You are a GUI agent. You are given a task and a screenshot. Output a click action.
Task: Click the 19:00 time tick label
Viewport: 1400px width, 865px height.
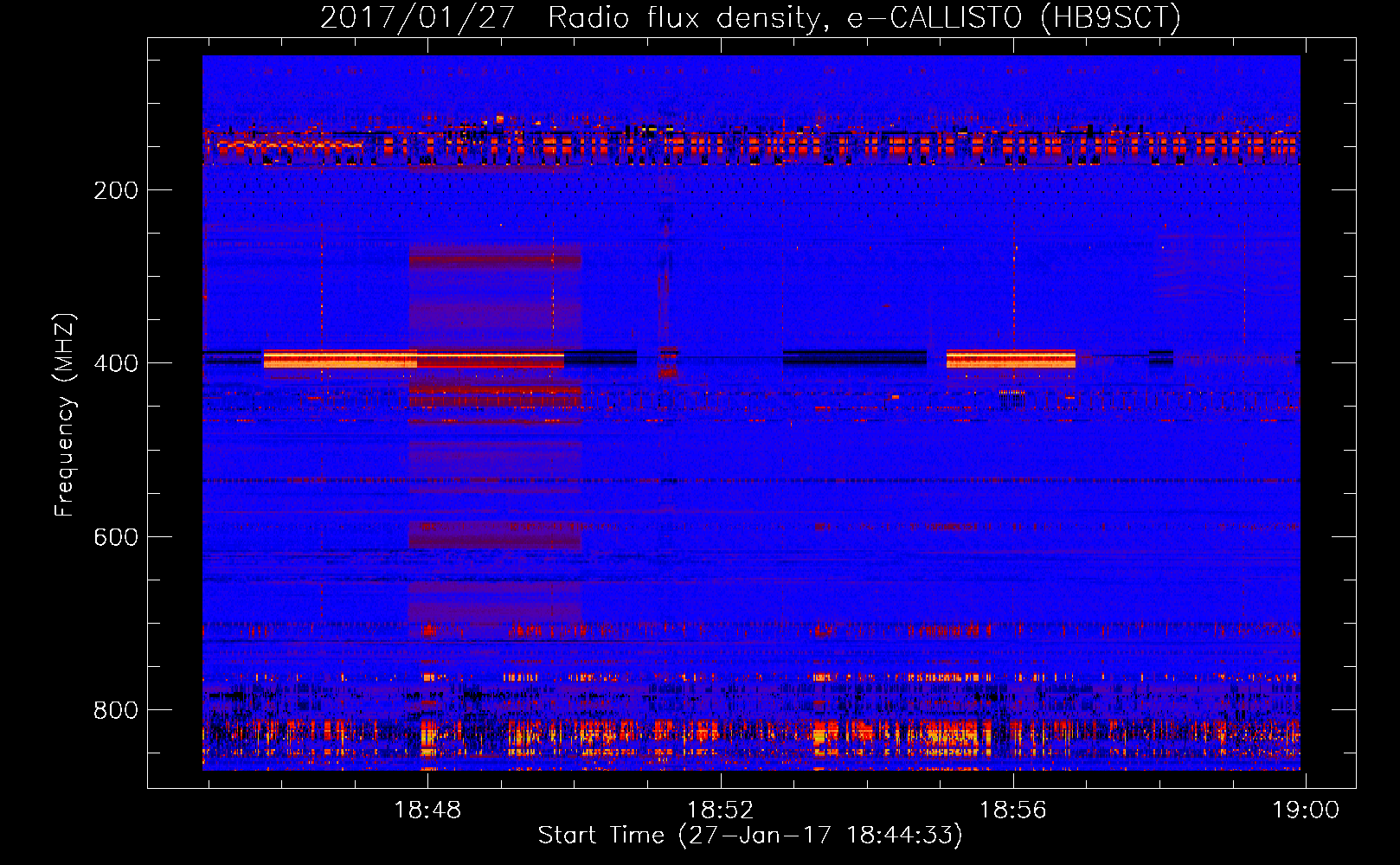[x=1306, y=810]
